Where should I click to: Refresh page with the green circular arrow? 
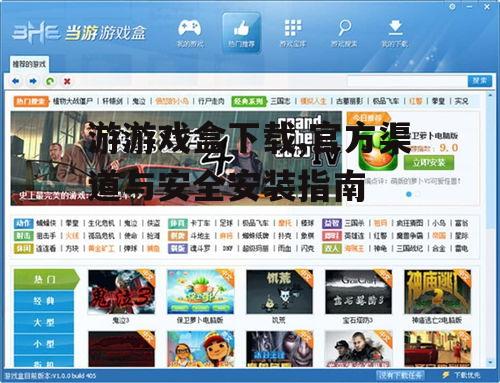coord(50,81)
